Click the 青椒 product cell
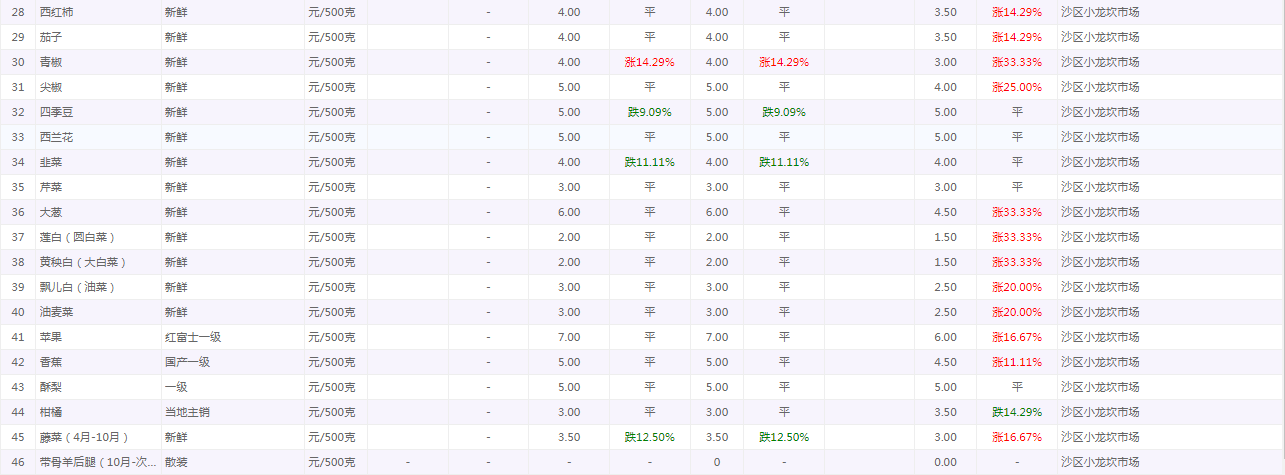The width and height of the screenshot is (1285, 475). click(x=50, y=62)
